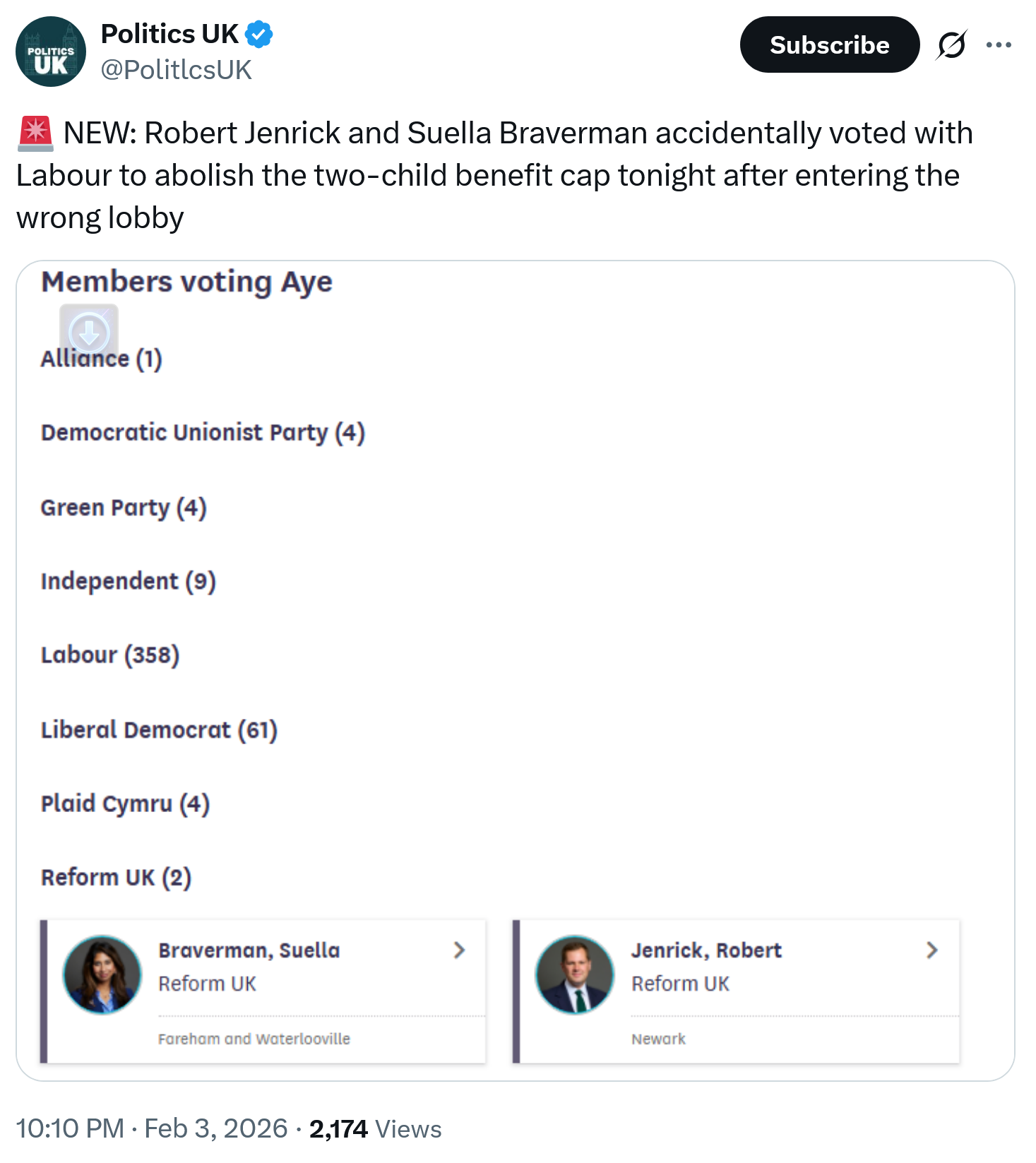Select the Plaid Cymru (4) heading
The height and width of the screenshot is (1163, 1036).
125,804
